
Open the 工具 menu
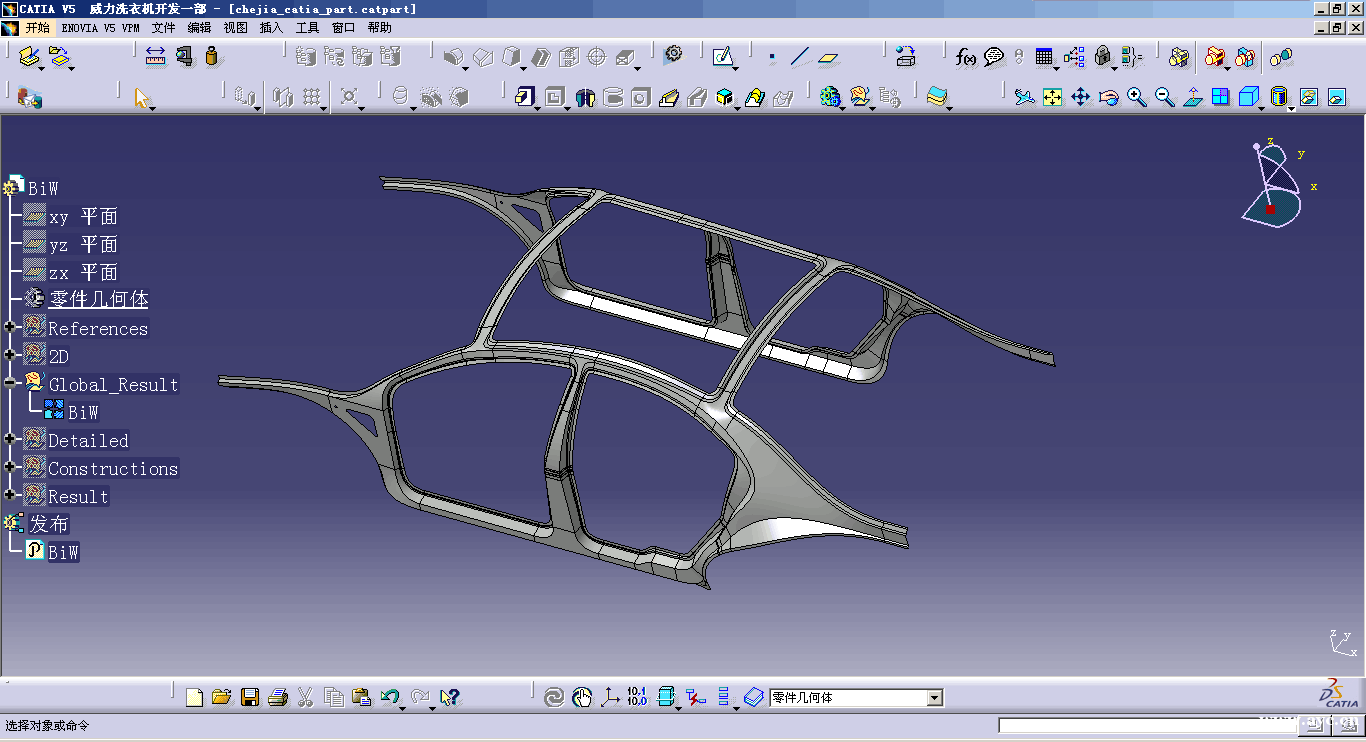(x=307, y=28)
